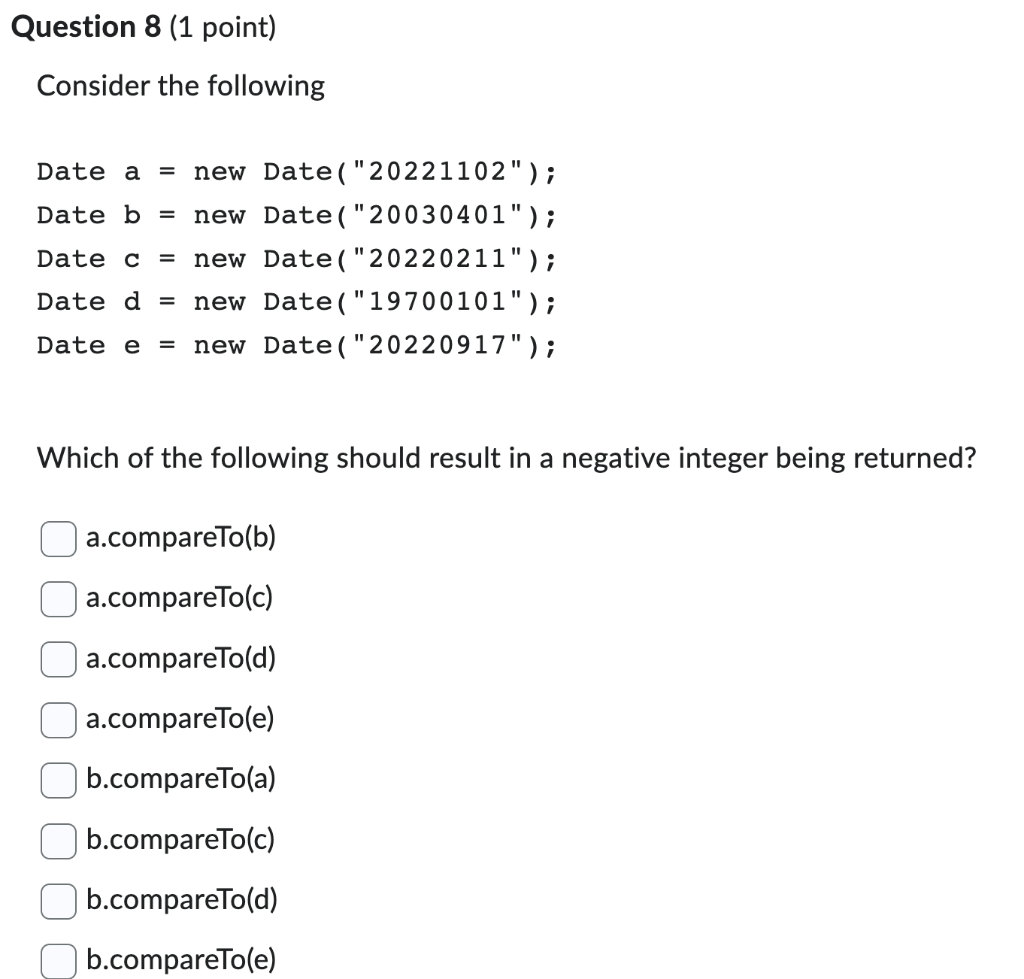Click the code line defining Date d
This screenshot has height=979, width=1024.
[x=297, y=301]
